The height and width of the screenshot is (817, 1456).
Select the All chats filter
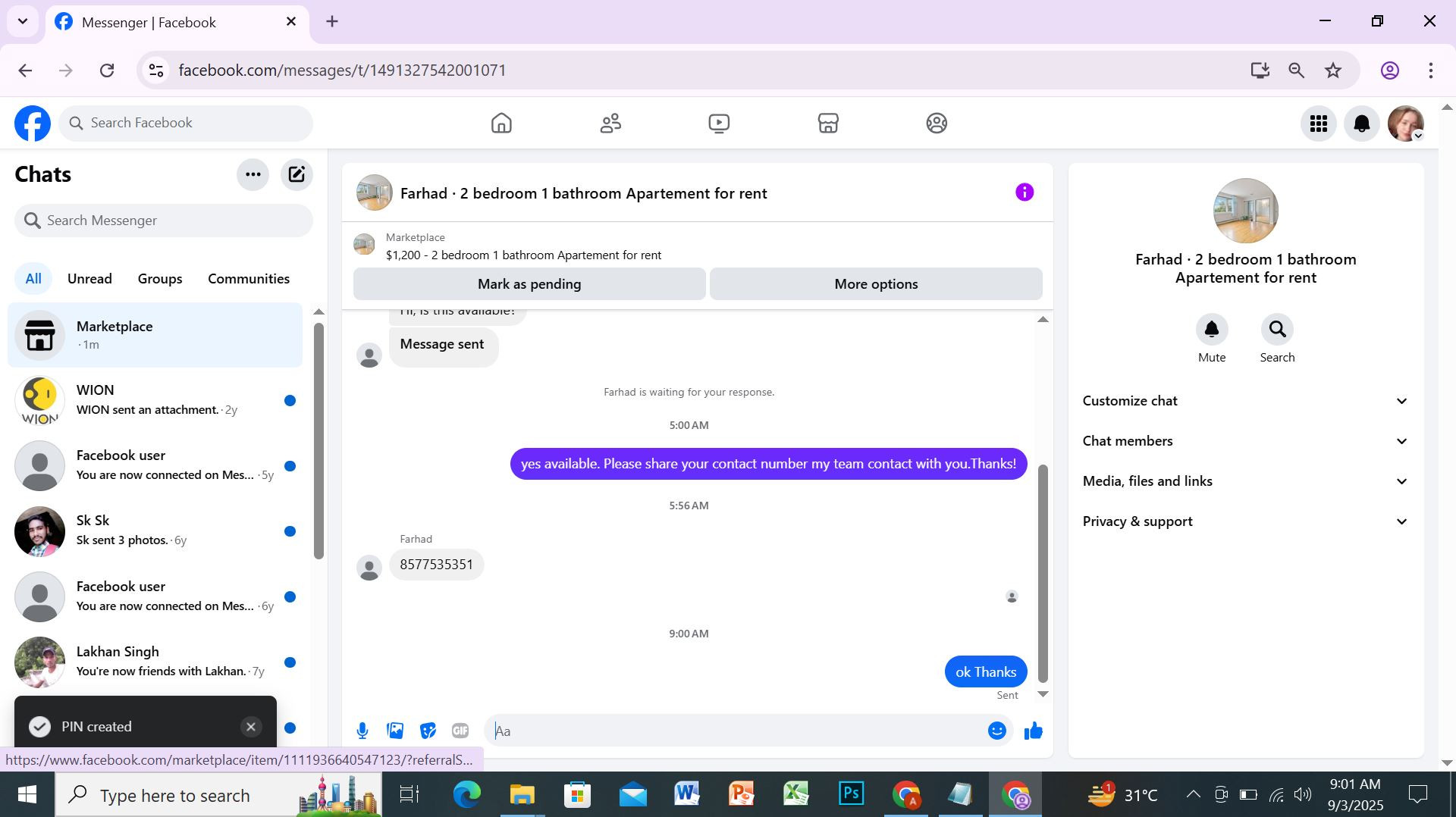click(33, 279)
